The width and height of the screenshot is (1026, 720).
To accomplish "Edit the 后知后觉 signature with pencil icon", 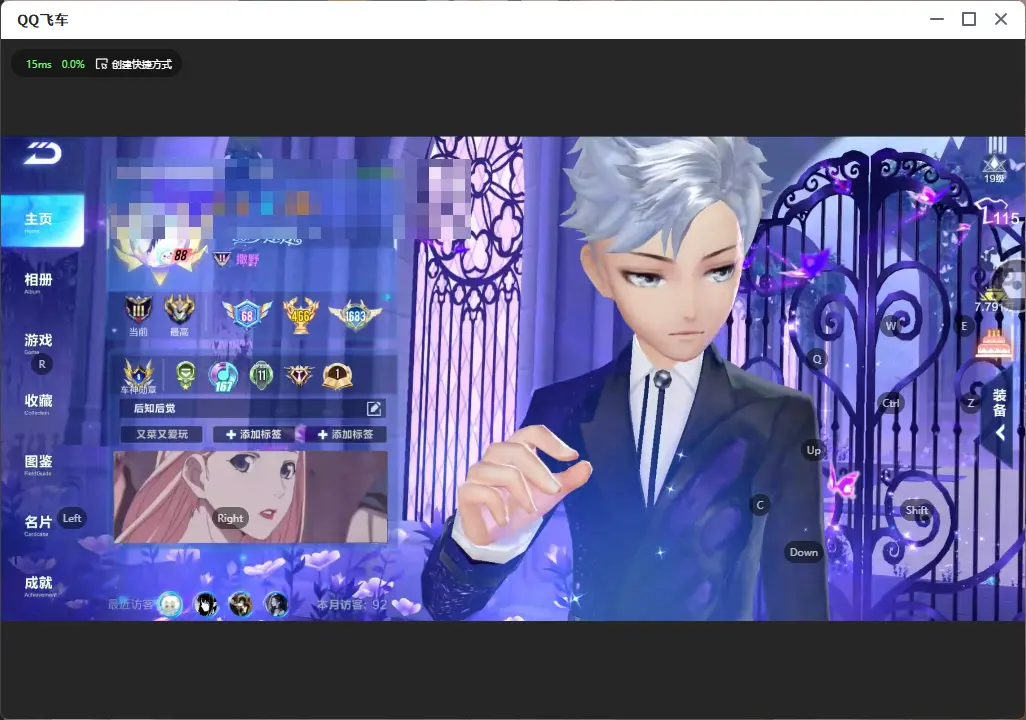I will coord(374,409).
